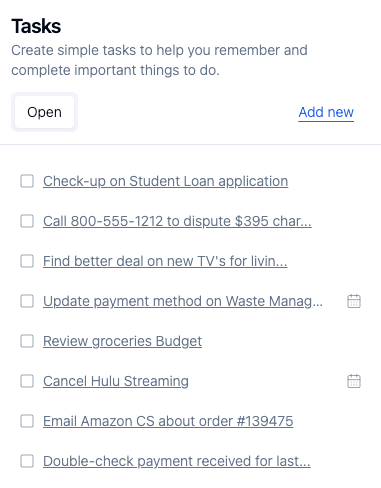Screen dimensions: 381x488
Task: Check off Check-up on Student Loan application
Action: [27, 181]
